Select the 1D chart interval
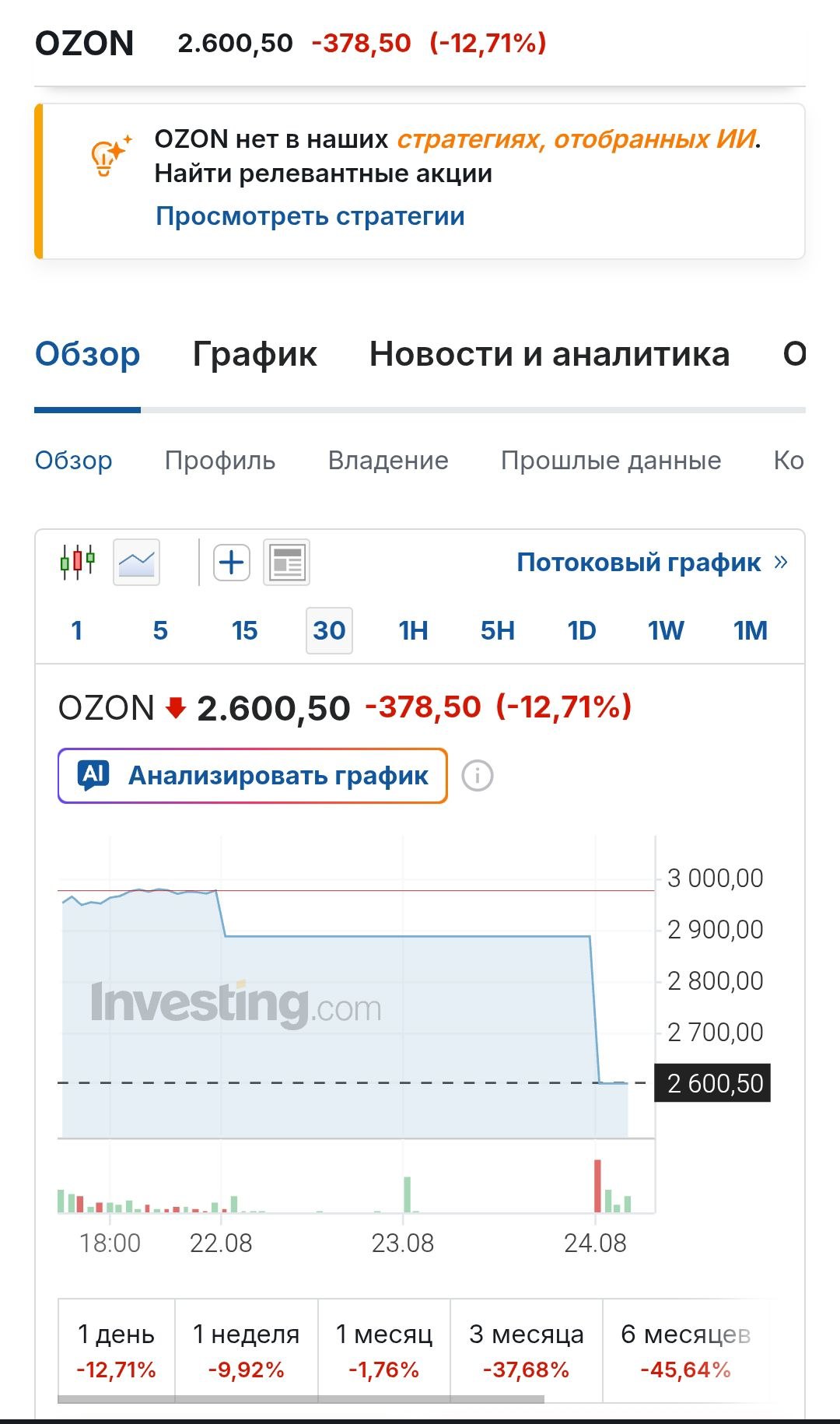 pos(582,630)
